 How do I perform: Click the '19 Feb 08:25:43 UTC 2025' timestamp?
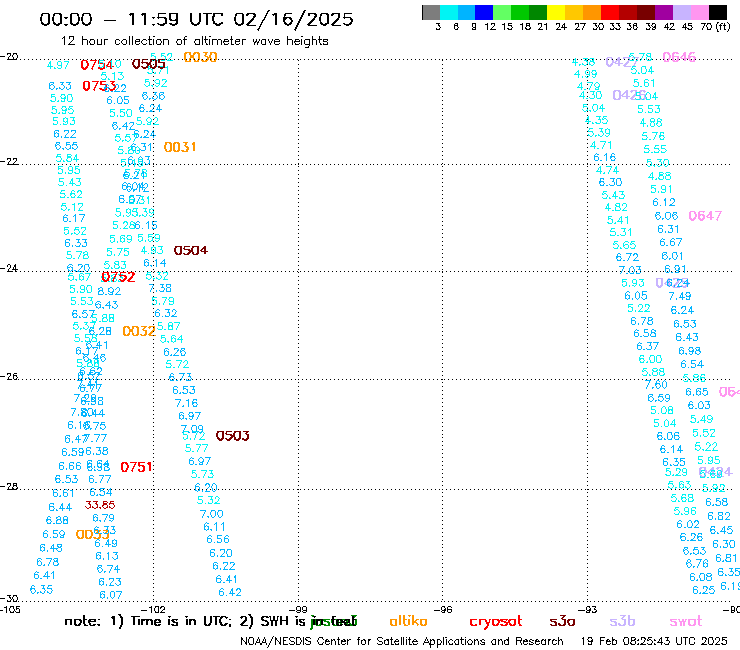(654, 641)
